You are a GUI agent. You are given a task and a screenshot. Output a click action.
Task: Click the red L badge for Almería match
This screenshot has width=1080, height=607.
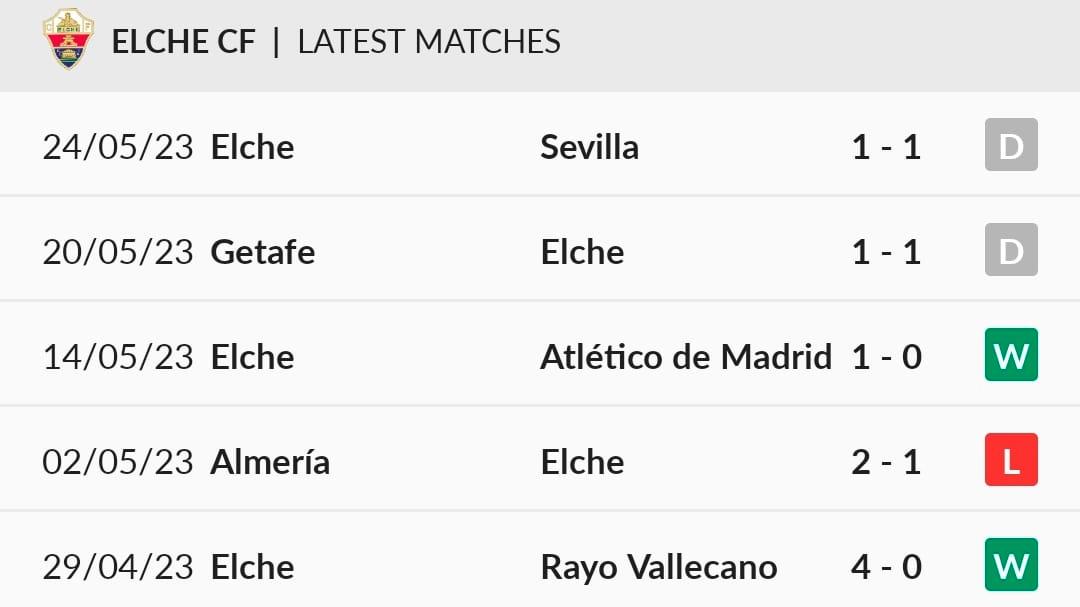click(1011, 460)
